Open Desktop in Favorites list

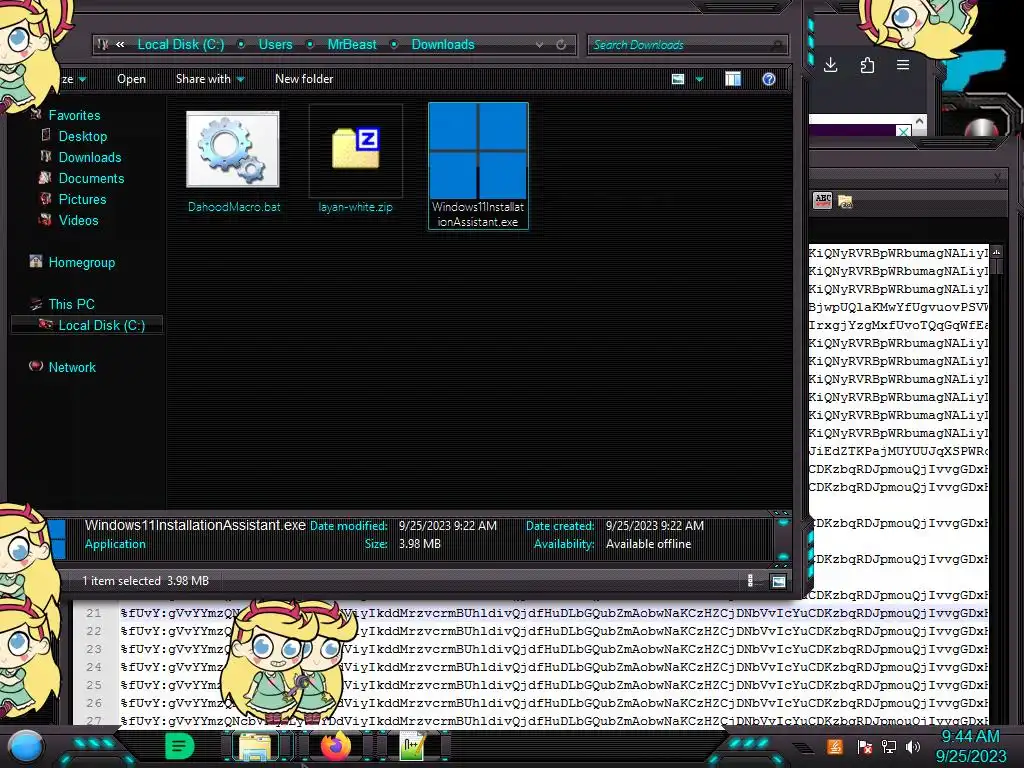pyautogui.click(x=83, y=136)
